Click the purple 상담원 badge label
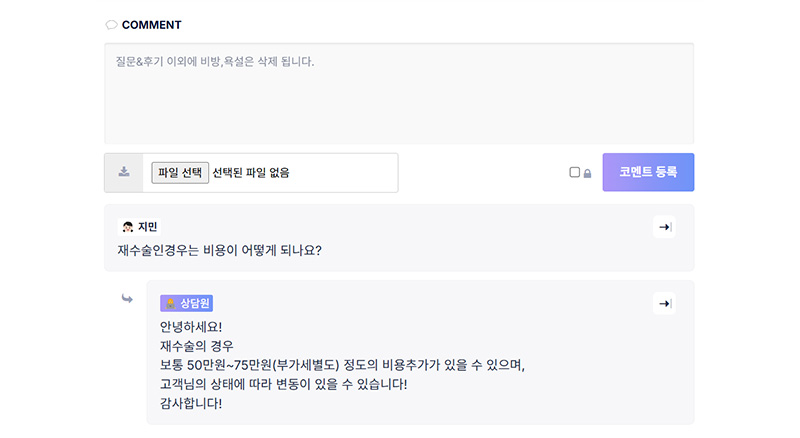Viewport: 800px width, 438px height. [187, 303]
